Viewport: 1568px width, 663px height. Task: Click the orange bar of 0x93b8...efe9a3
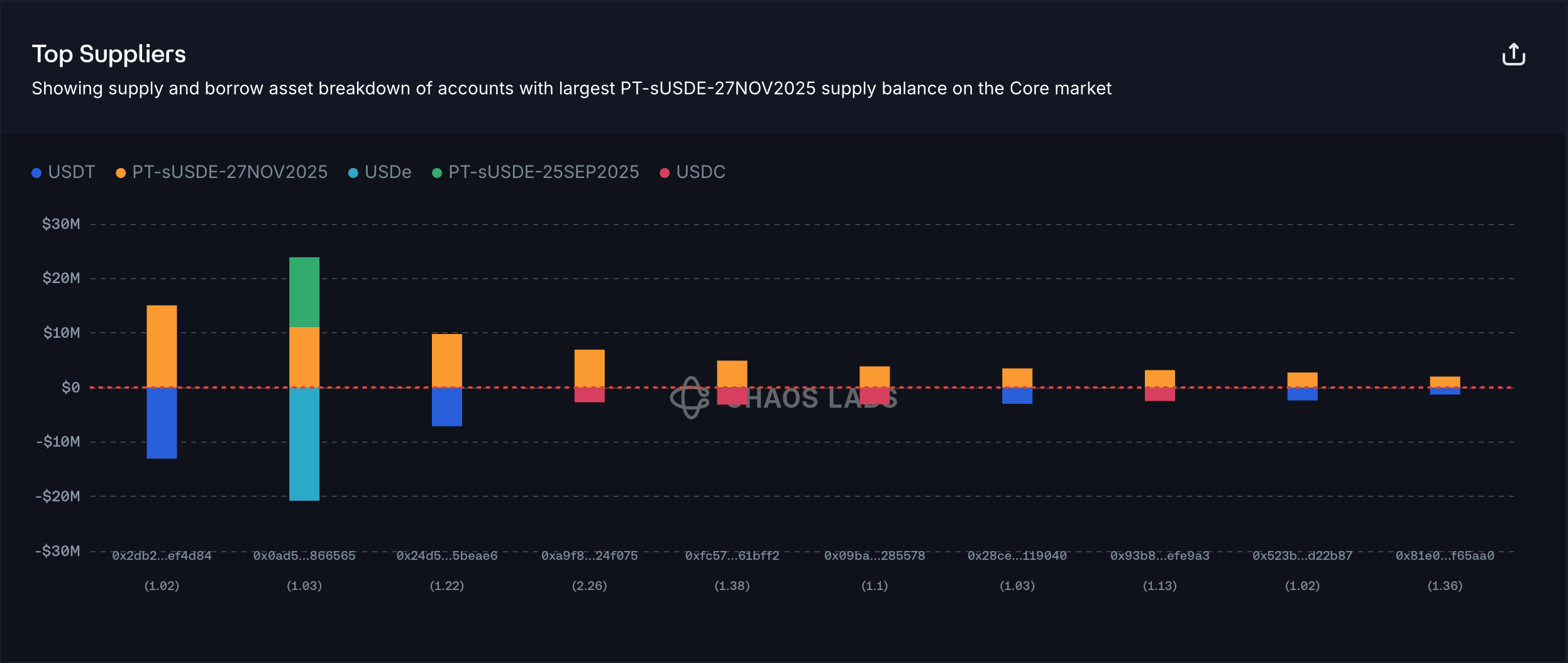(1159, 378)
